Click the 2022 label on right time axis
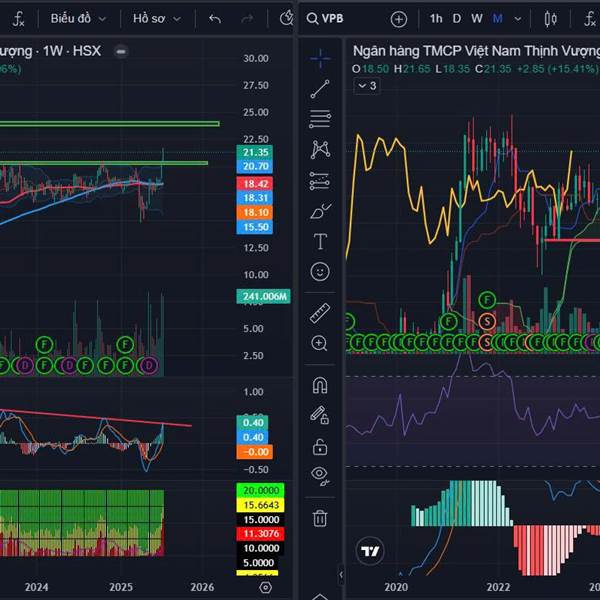 point(498,587)
